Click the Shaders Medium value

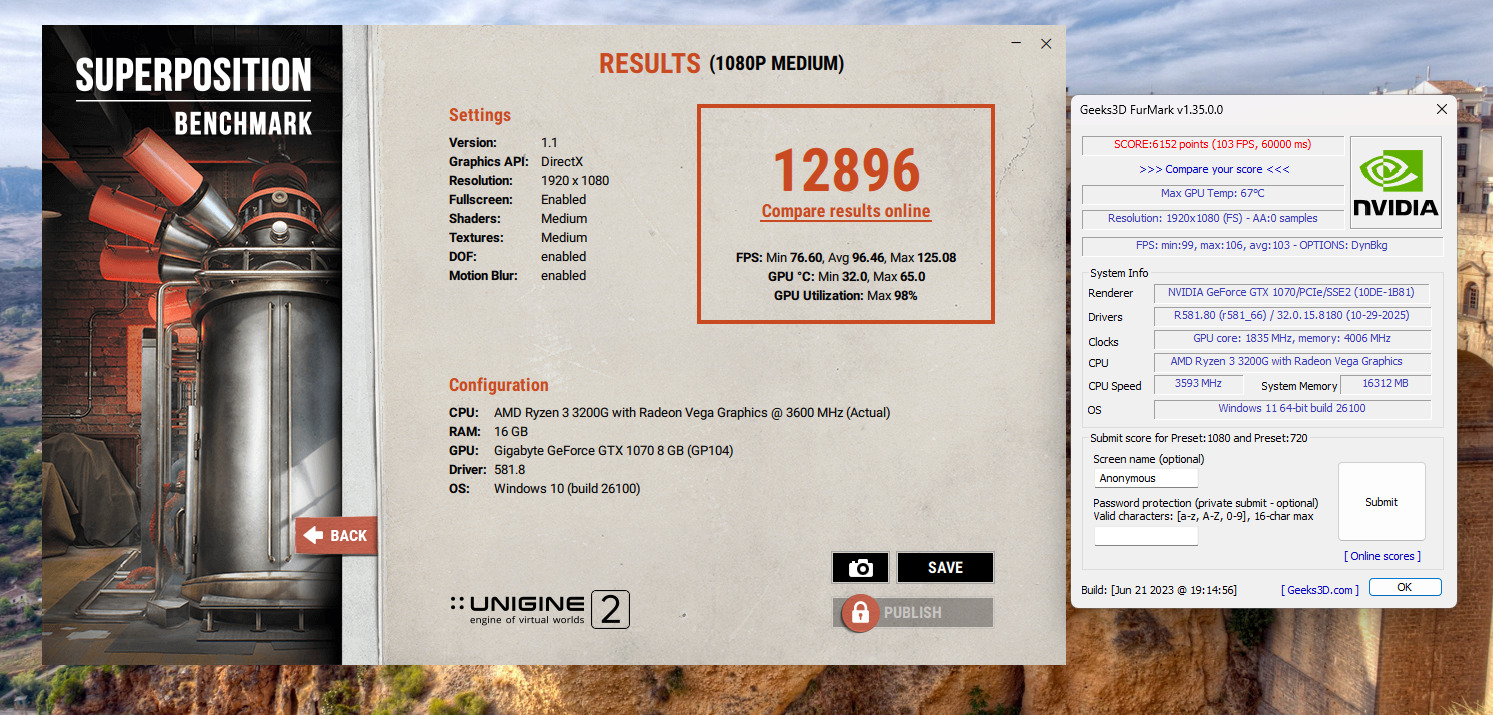564,219
